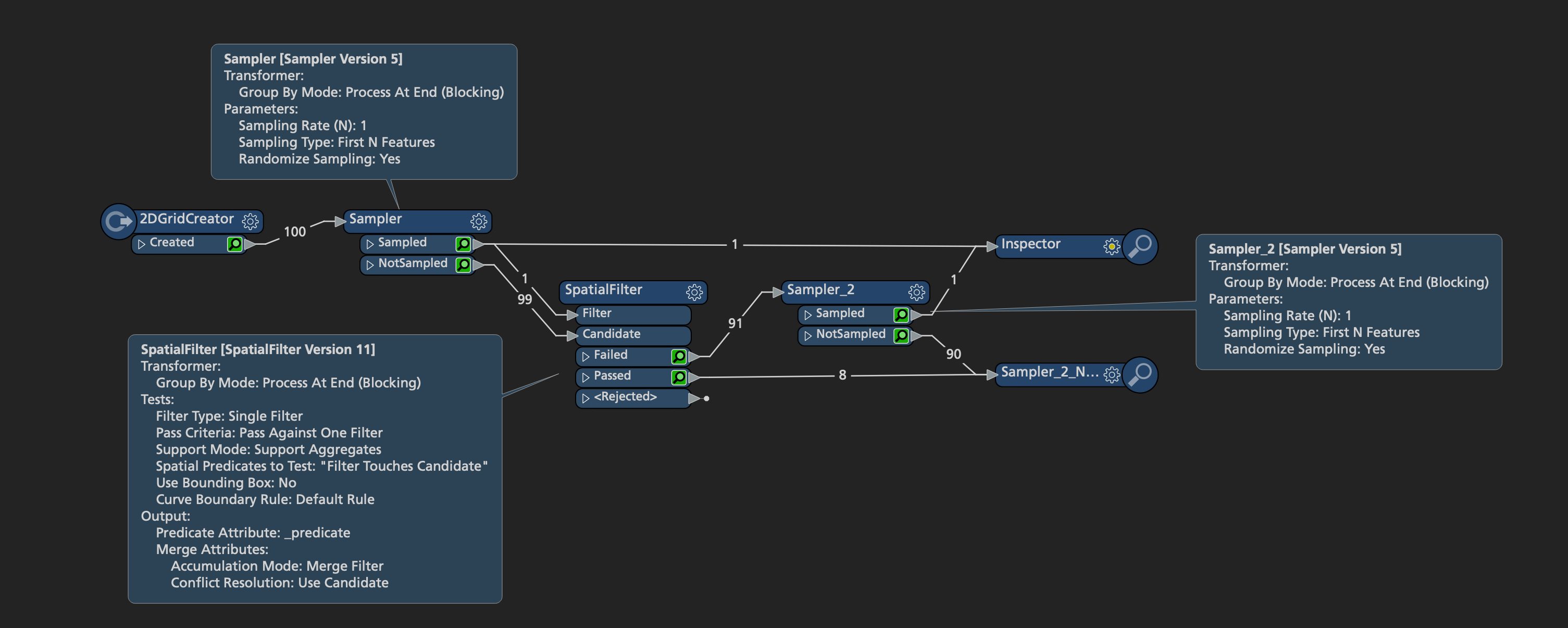Click 'Conflict Resolution: Use Candidate' text
The width and height of the screenshot is (1568, 628).
279,582
